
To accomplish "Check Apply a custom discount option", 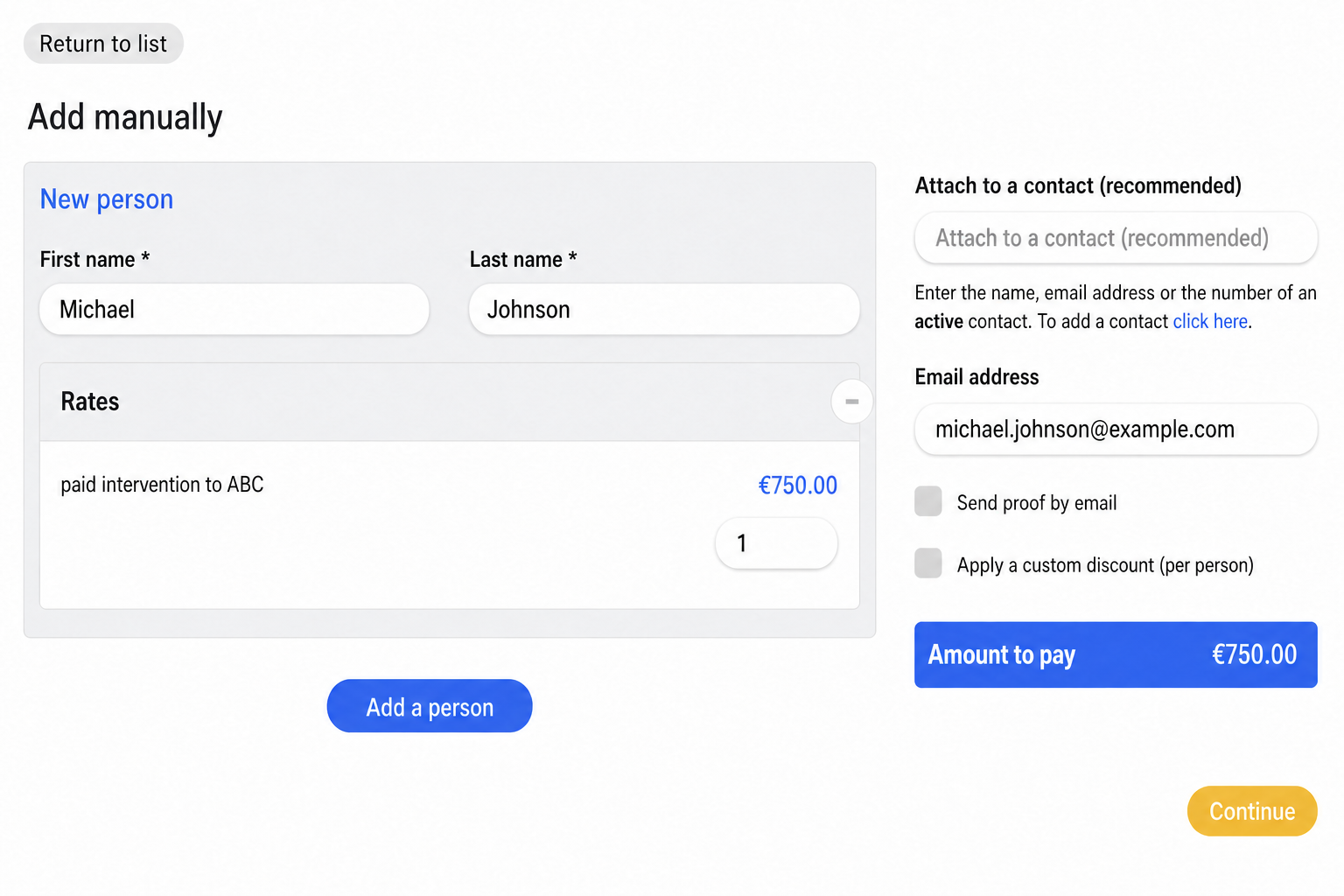I will [x=928, y=563].
